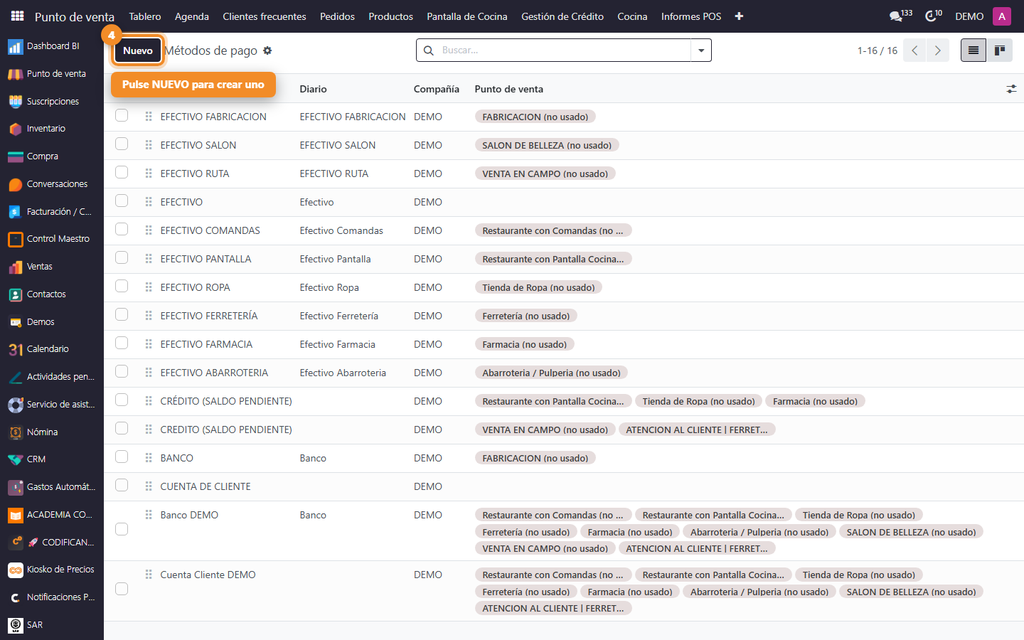Click the 1-16 / 16 pager counter
1024x640 pixels.
[877, 50]
